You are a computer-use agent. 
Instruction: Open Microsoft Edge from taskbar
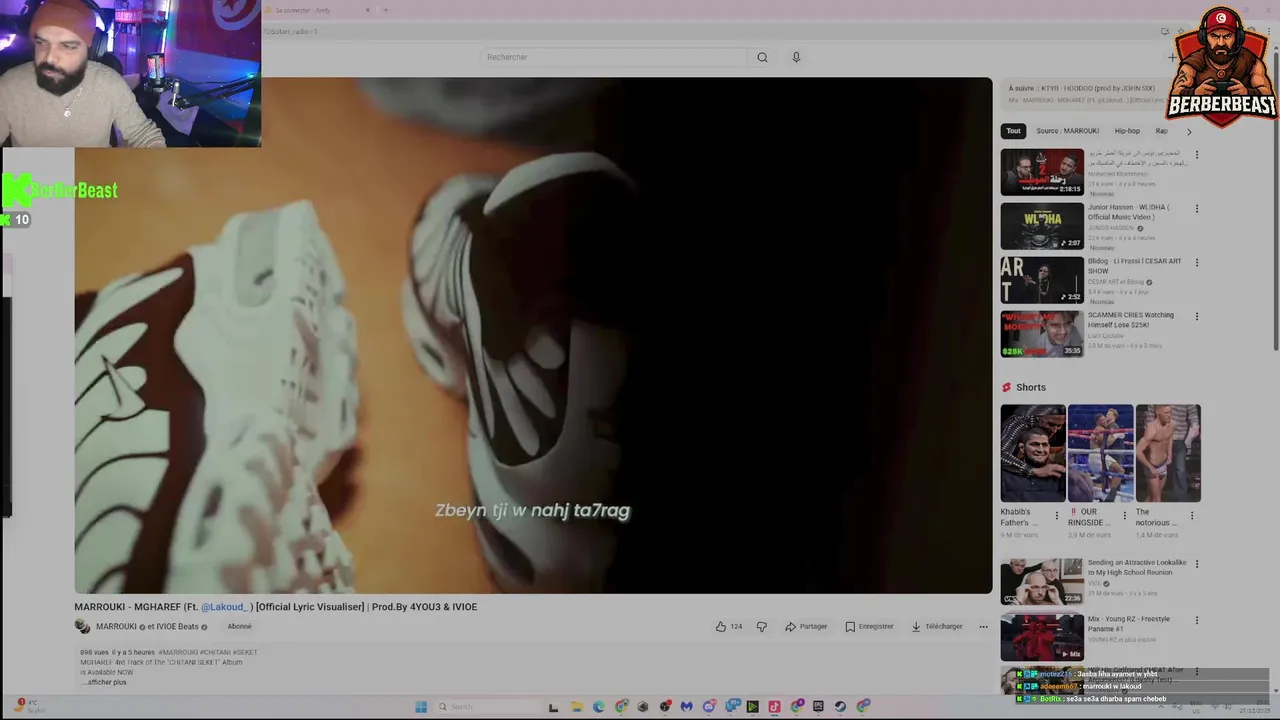[599, 707]
